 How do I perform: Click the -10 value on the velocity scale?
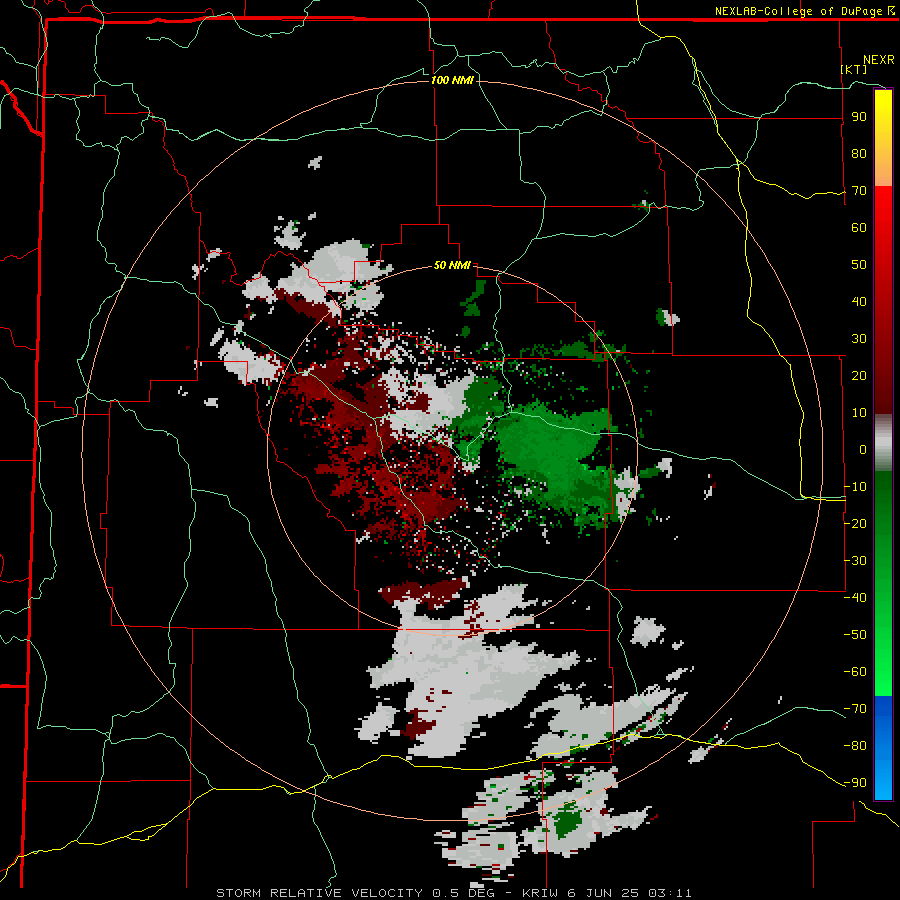click(x=855, y=487)
